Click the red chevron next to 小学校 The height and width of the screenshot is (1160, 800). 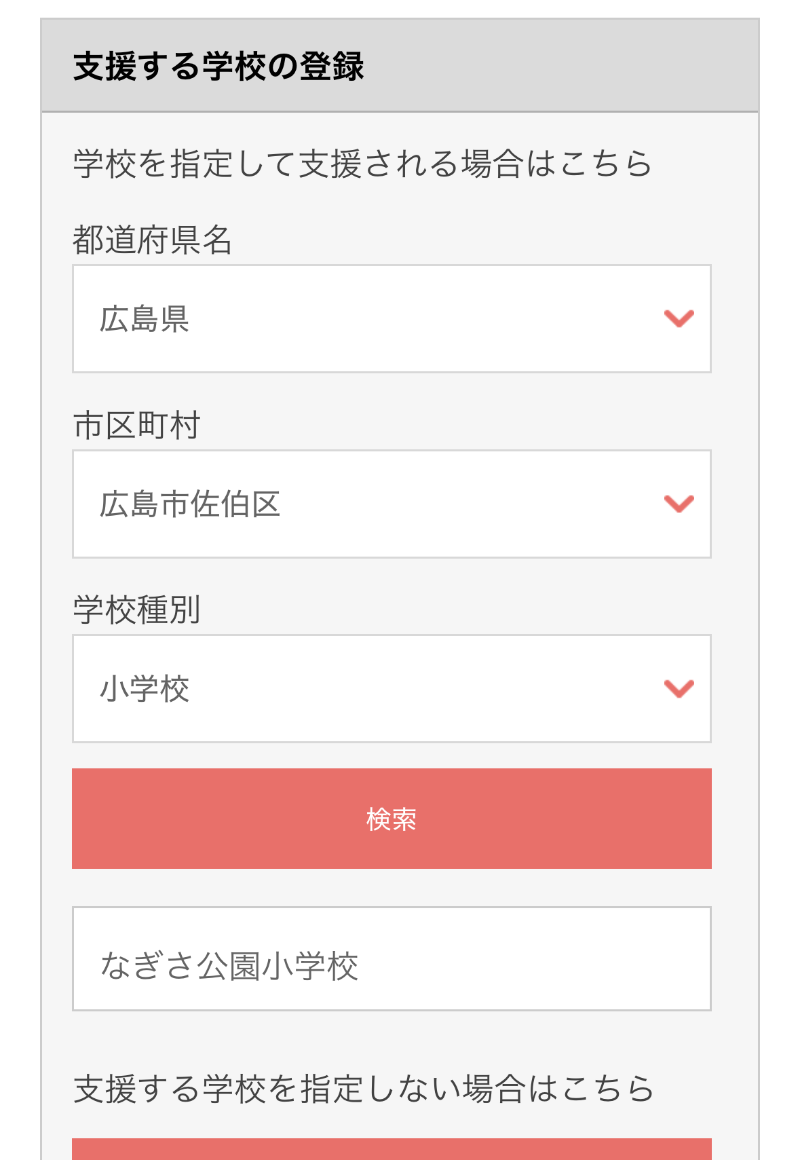point(679,689)
